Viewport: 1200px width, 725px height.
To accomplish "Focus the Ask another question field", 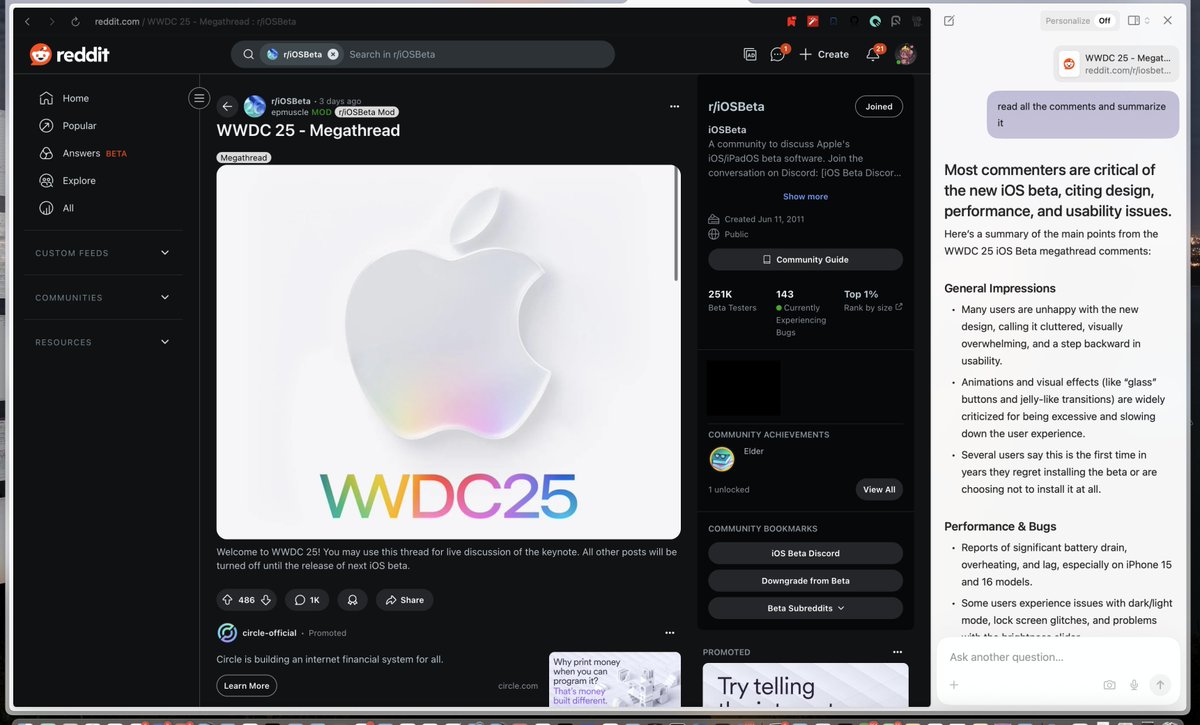I will tap(1059, 657).
